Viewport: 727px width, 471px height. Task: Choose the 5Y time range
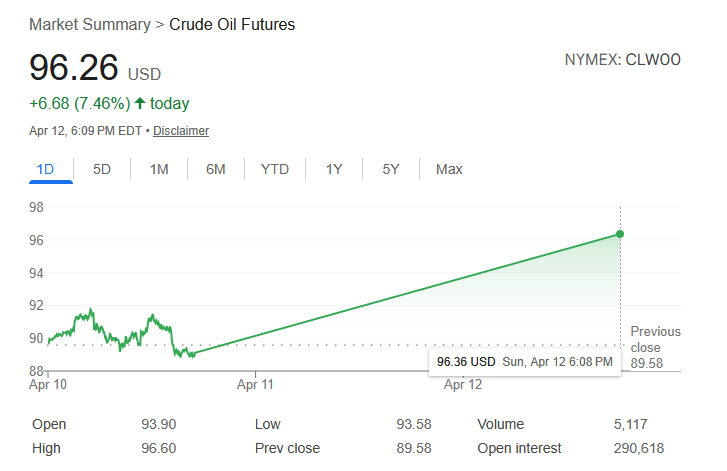pos(391,169)
